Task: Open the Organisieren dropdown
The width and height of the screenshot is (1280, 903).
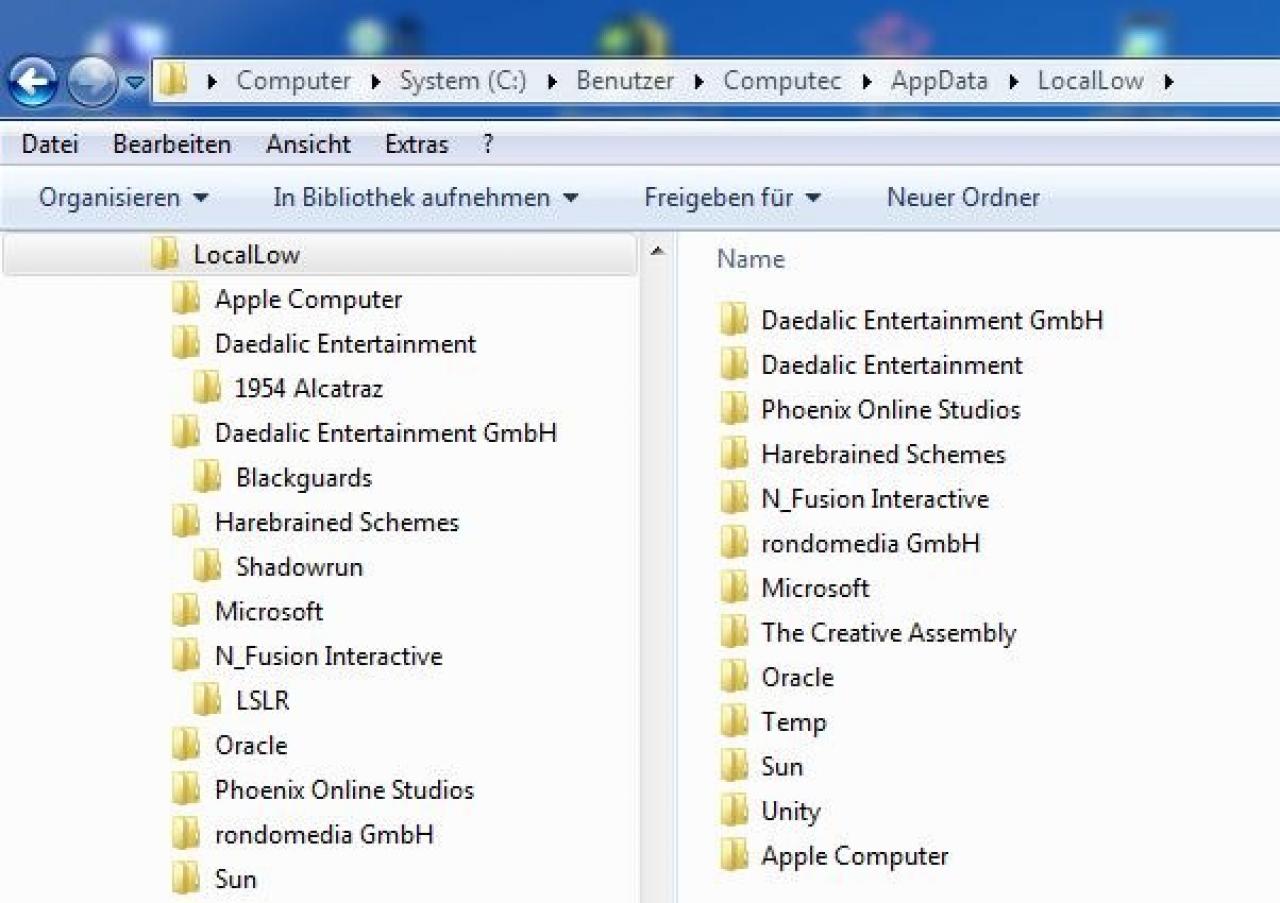Action: (x=124, y=197)
